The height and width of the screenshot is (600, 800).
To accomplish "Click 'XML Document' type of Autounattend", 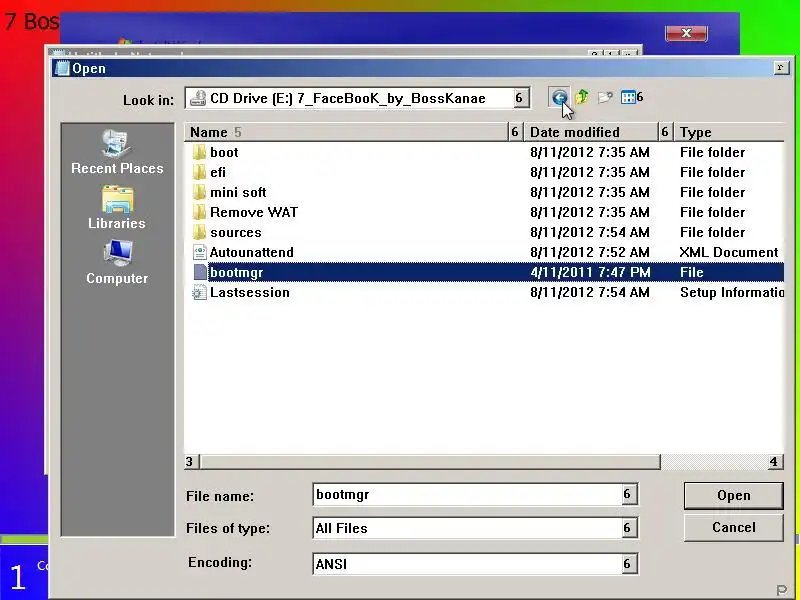I will (729, 252).
